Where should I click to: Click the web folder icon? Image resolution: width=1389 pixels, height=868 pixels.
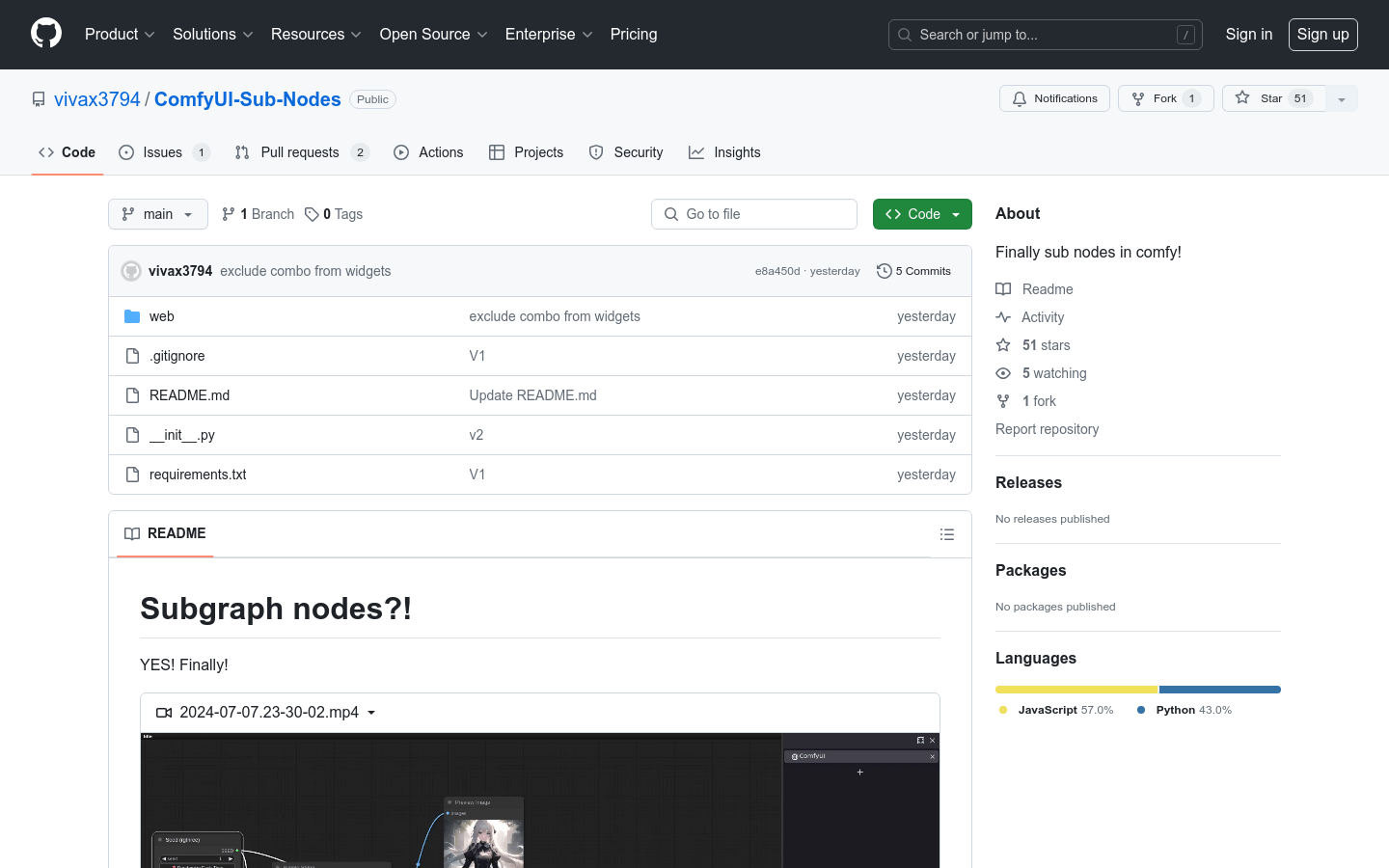coord(132,316)
